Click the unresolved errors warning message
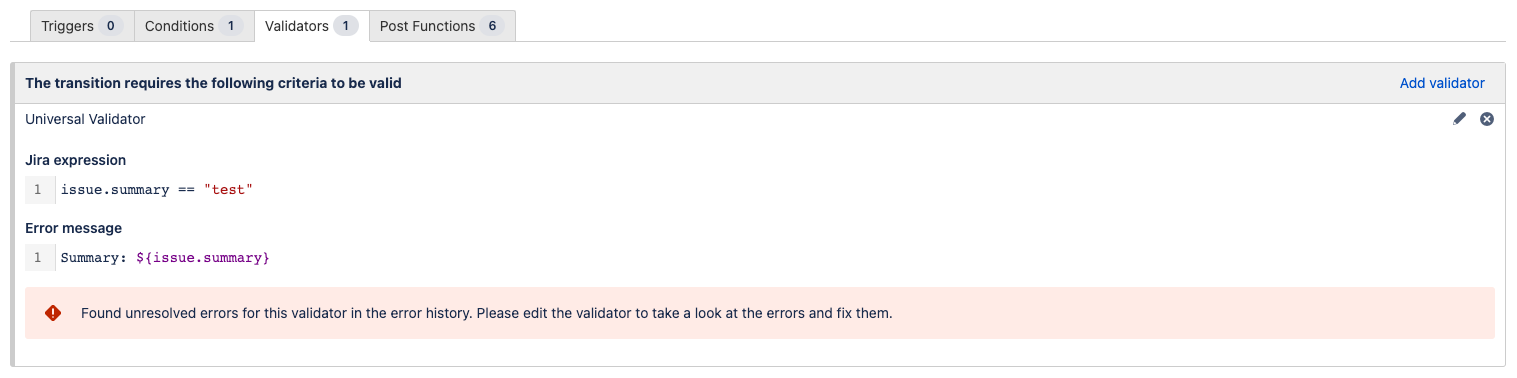 [486, 313]
